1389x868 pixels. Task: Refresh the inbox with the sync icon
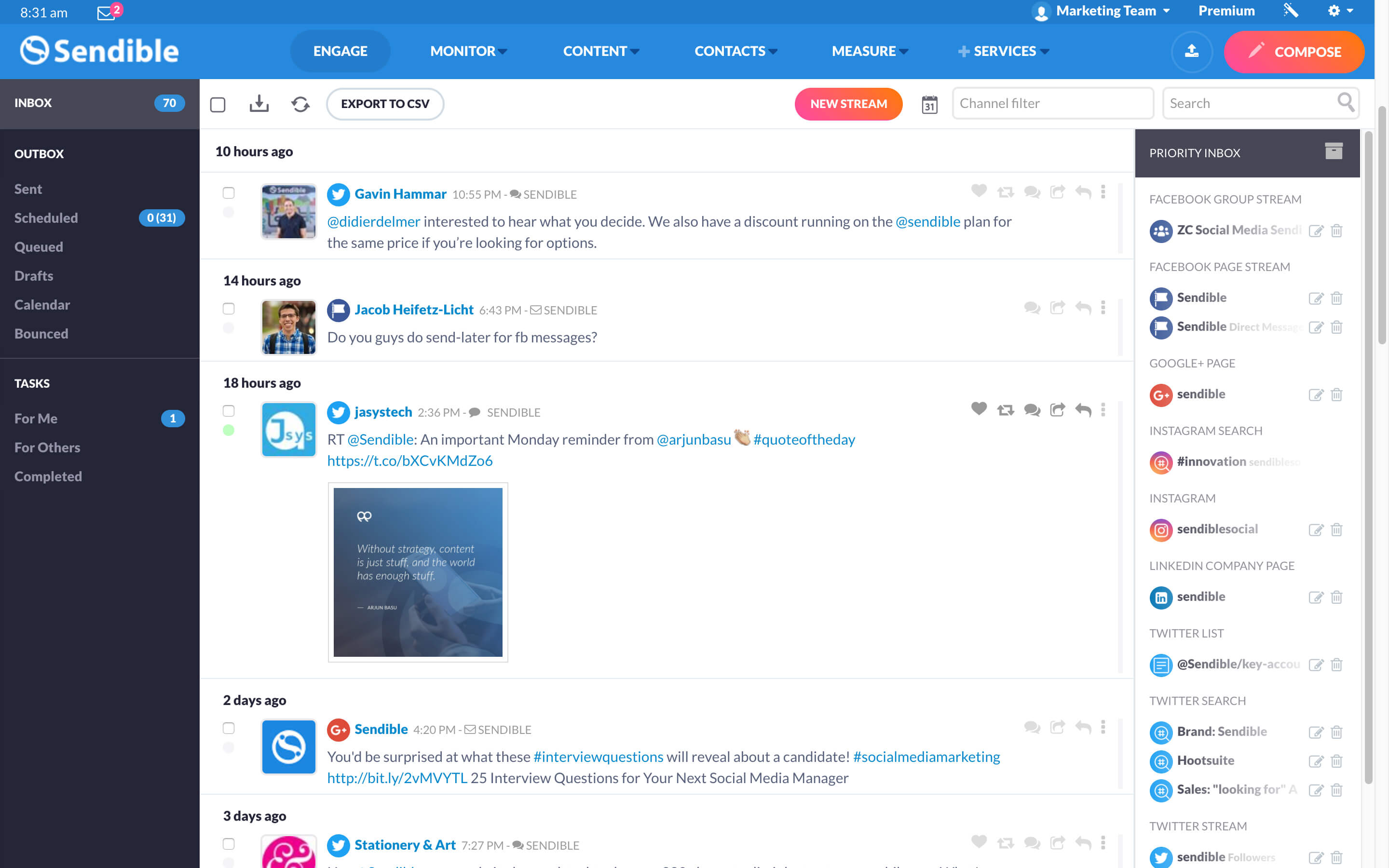(x=300, y=104)
